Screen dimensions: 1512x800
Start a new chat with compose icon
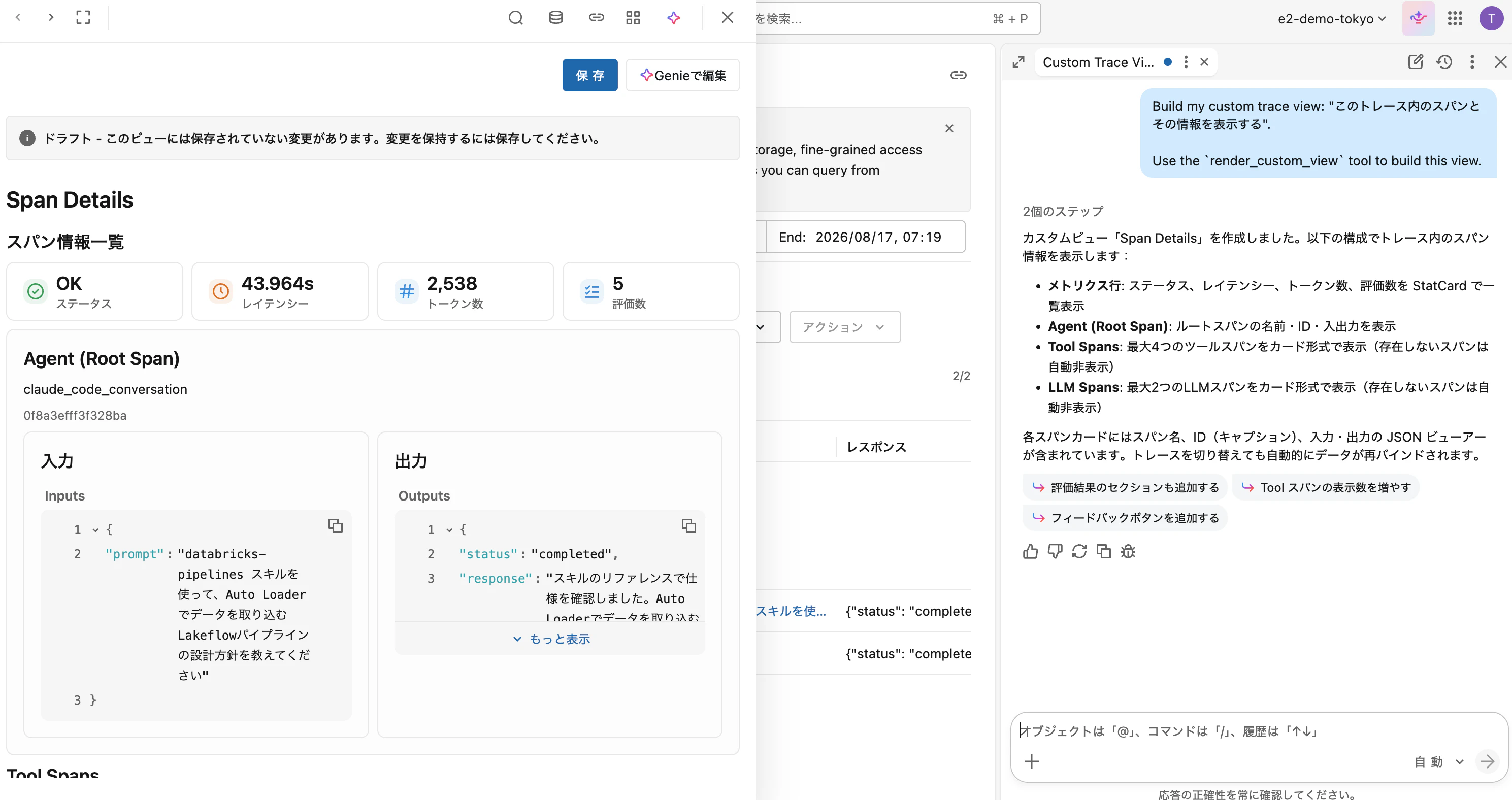1415,61
